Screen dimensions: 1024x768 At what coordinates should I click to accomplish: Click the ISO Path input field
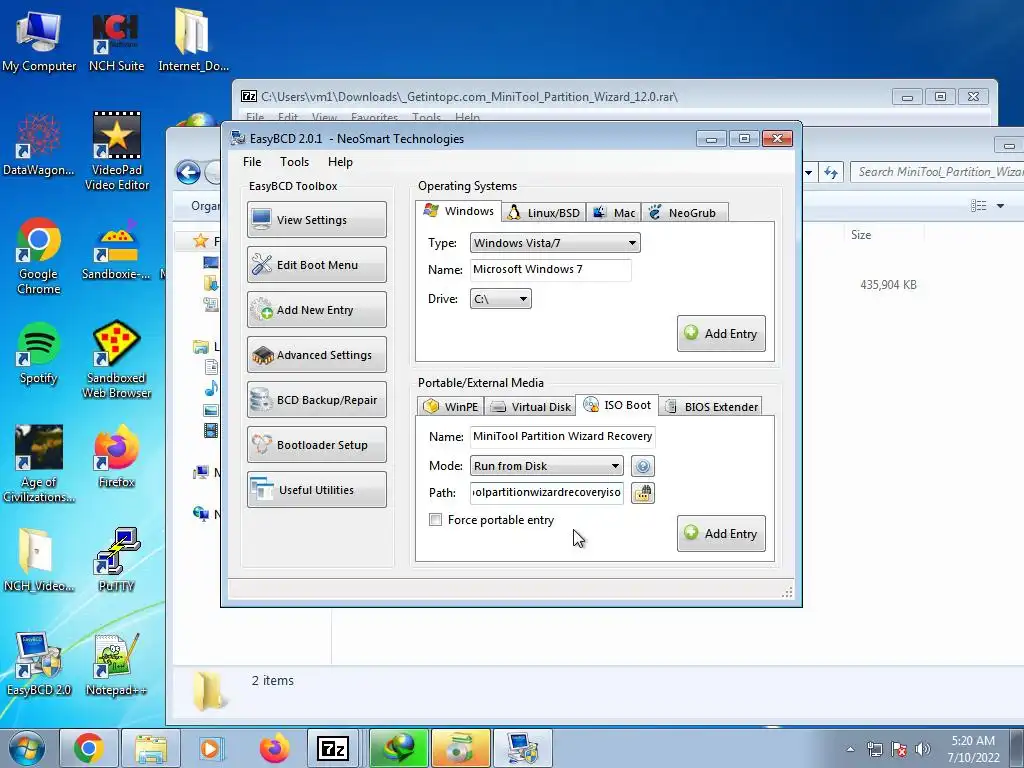click(x=547, y=492)
